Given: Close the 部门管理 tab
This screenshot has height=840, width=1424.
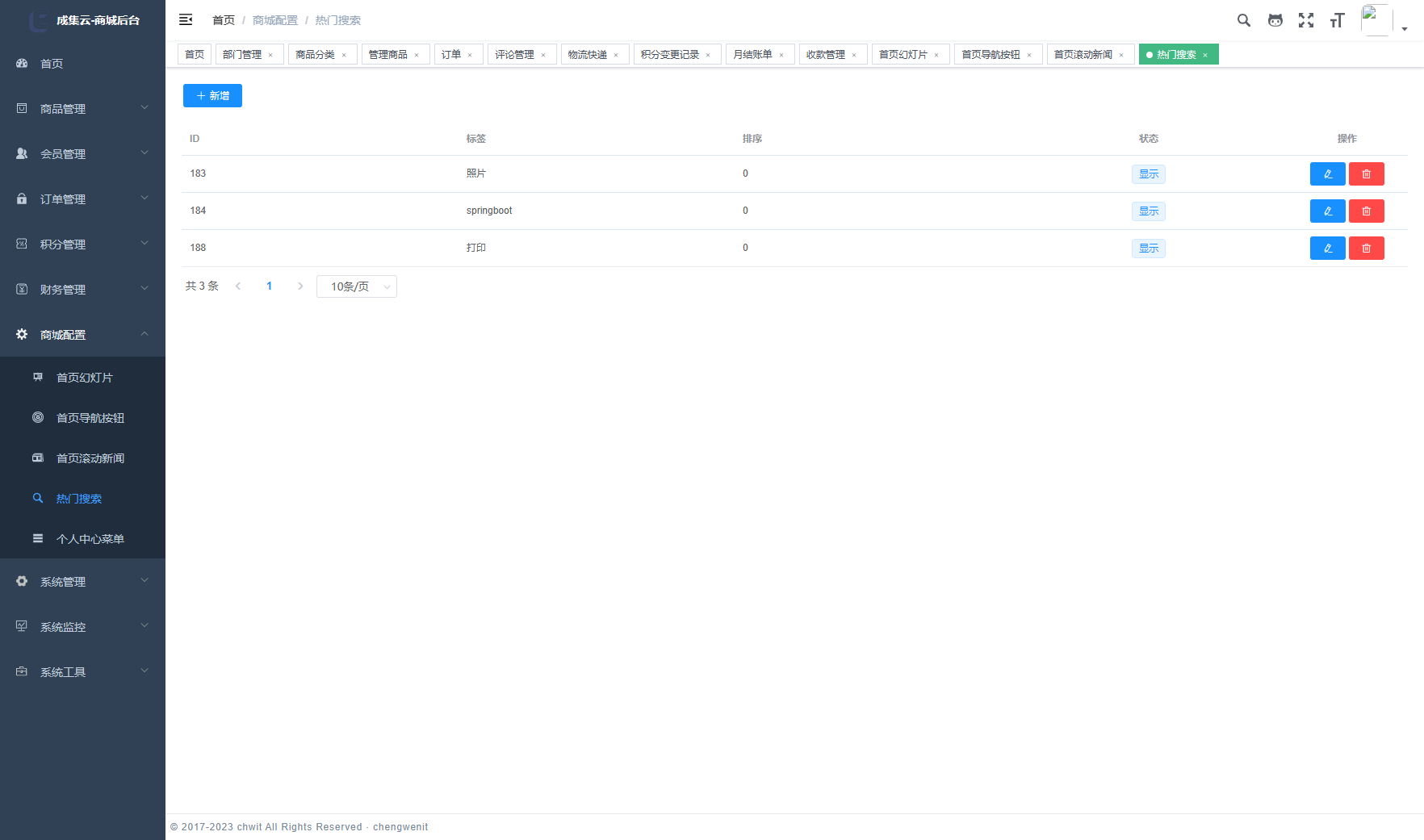Looking at the screenshot, I should pos(270,55).
